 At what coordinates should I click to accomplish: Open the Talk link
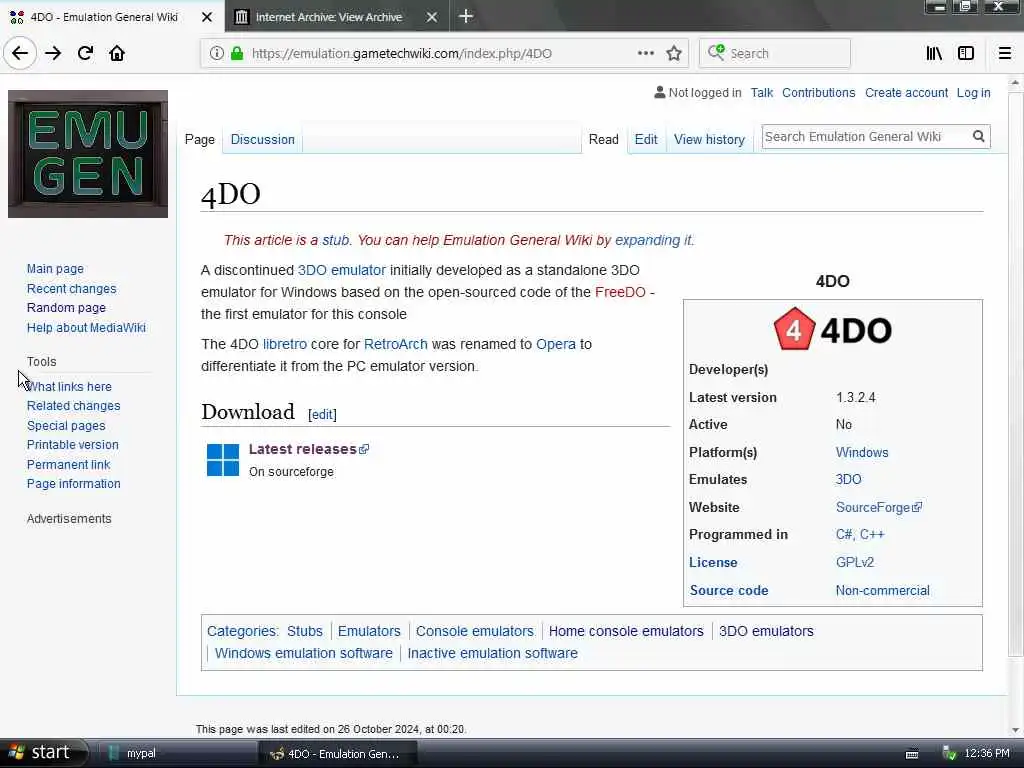point(761,93)
